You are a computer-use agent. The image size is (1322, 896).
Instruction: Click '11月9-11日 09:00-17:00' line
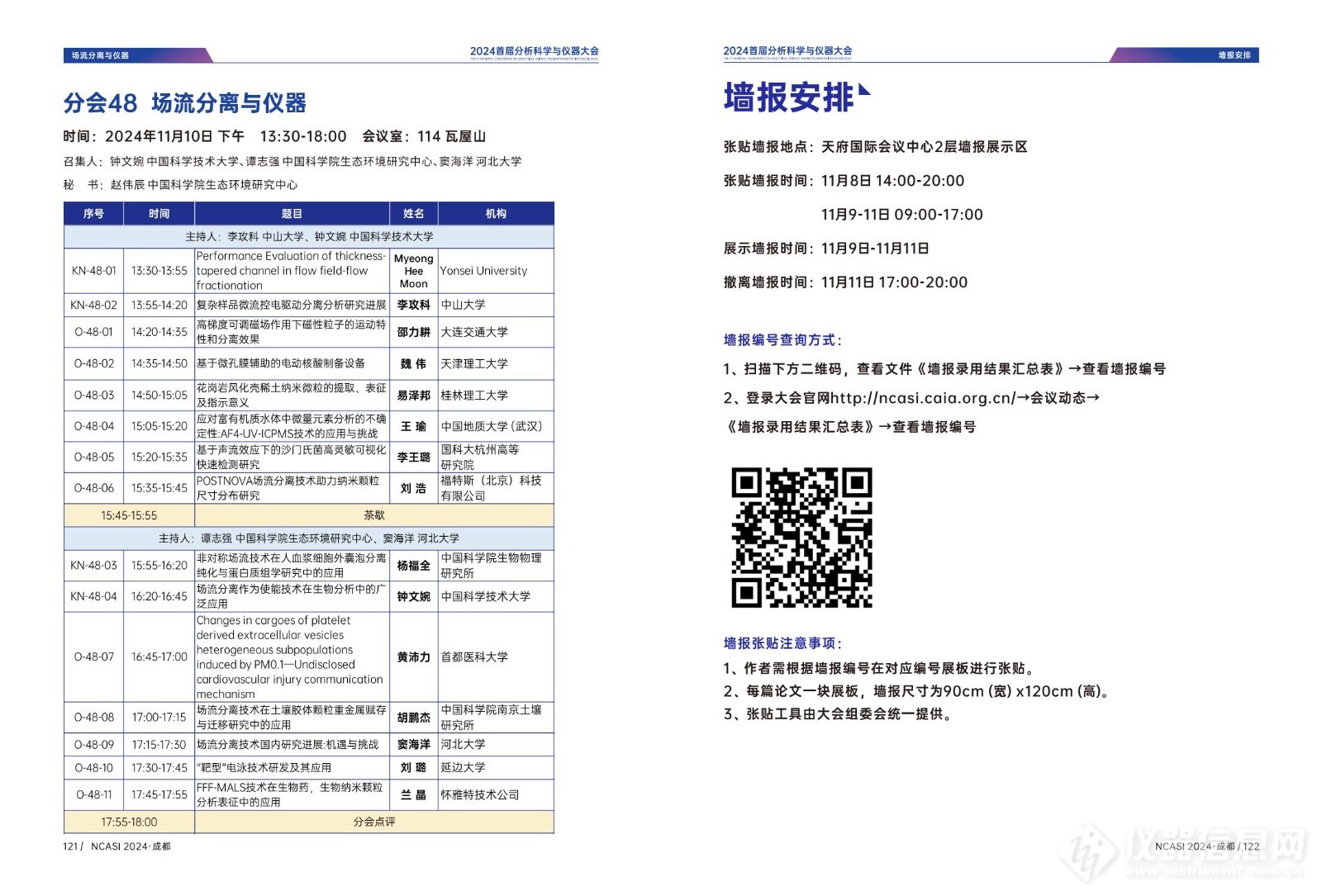[x=901, y=215]
